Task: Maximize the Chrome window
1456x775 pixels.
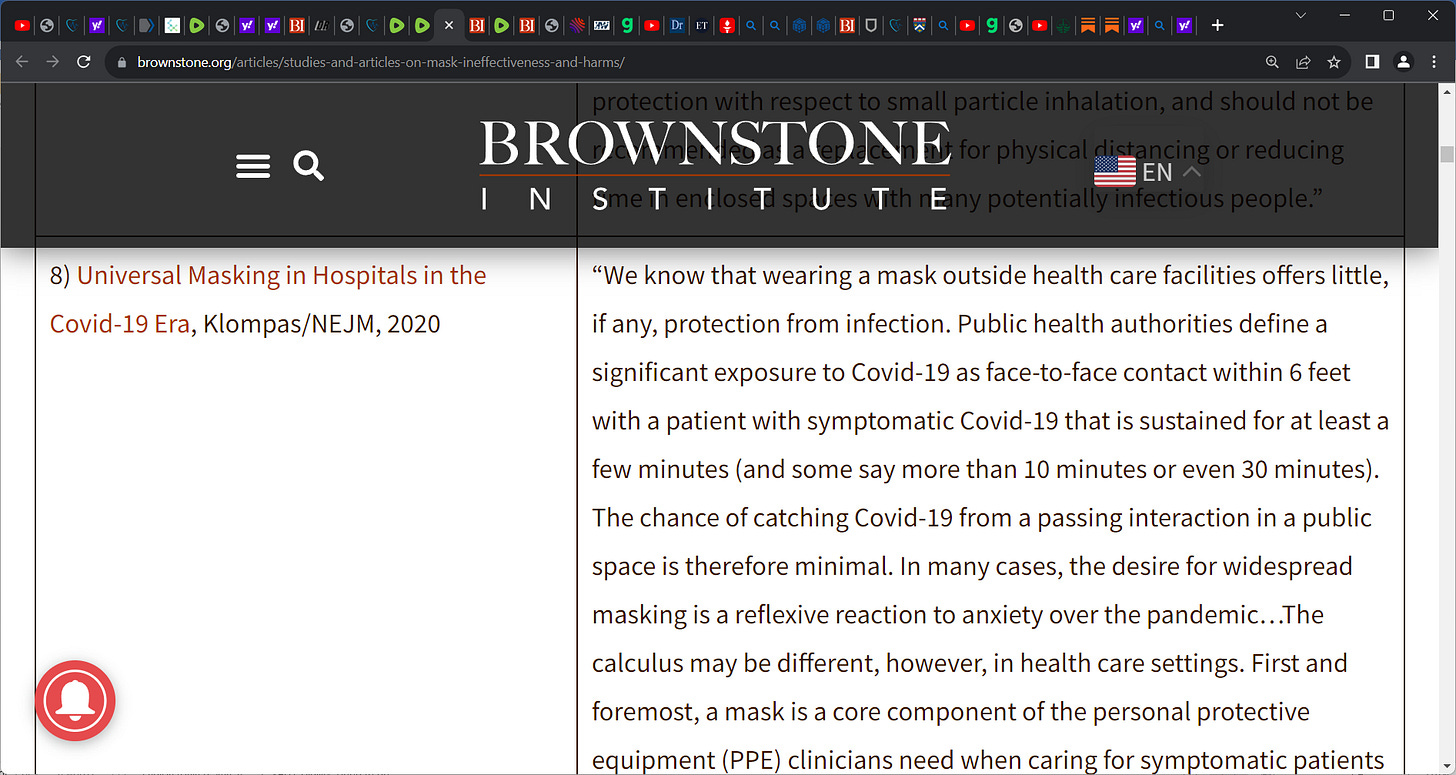Action: point(1388,15)
